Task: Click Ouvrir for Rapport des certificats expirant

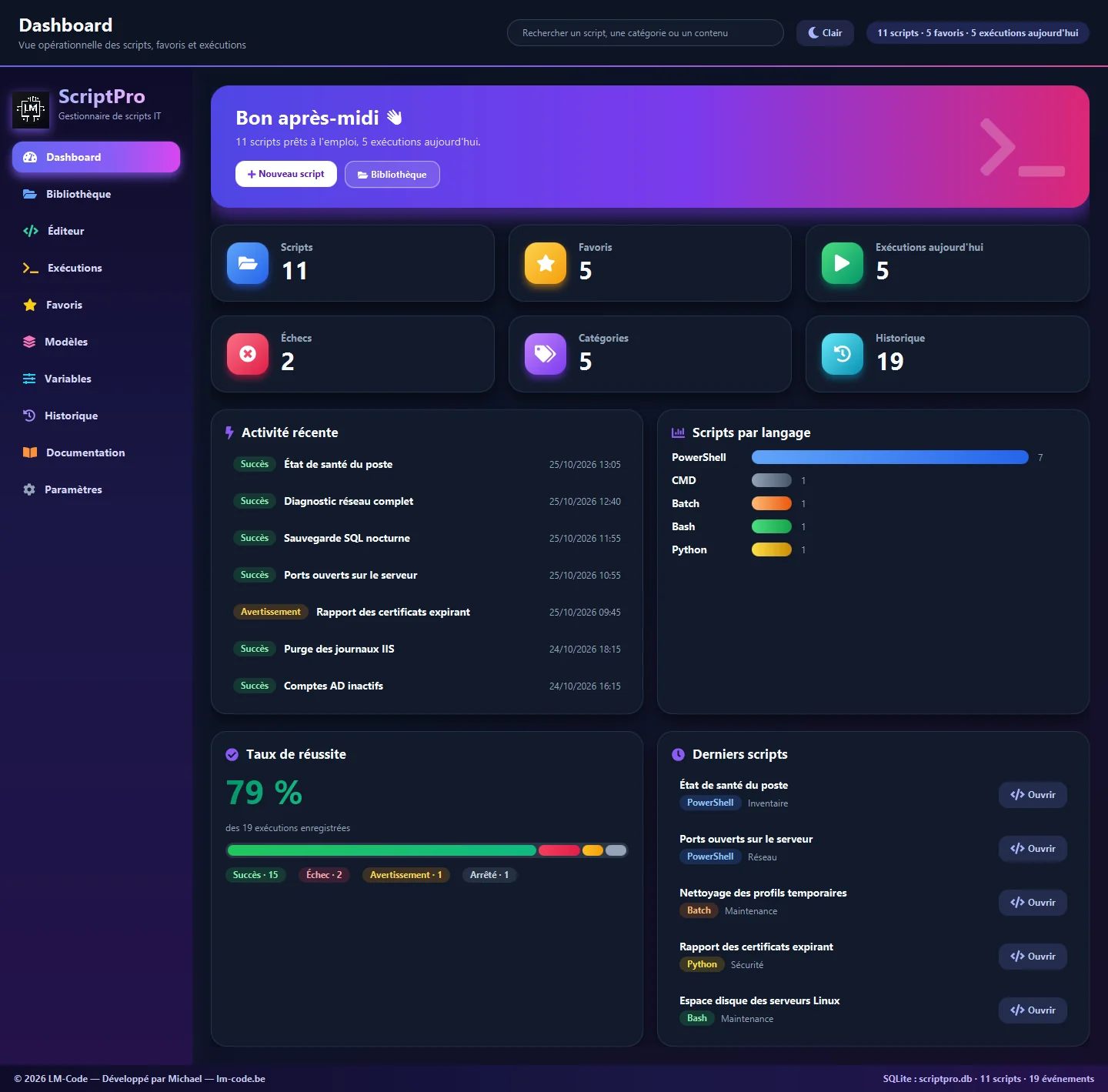Action: pos(1033,957)
